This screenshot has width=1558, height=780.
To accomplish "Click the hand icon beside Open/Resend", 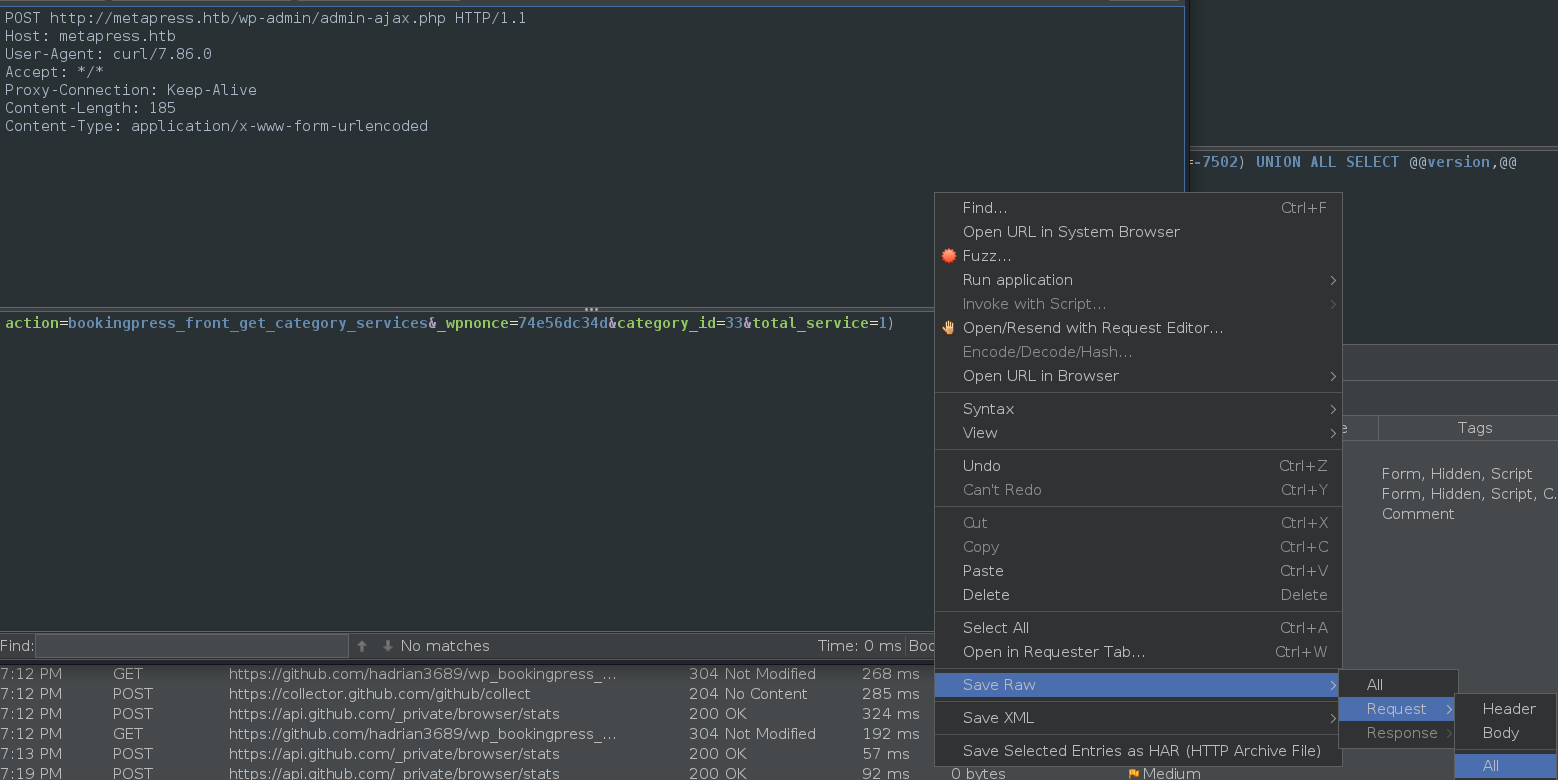I will (x=949, y=328).
